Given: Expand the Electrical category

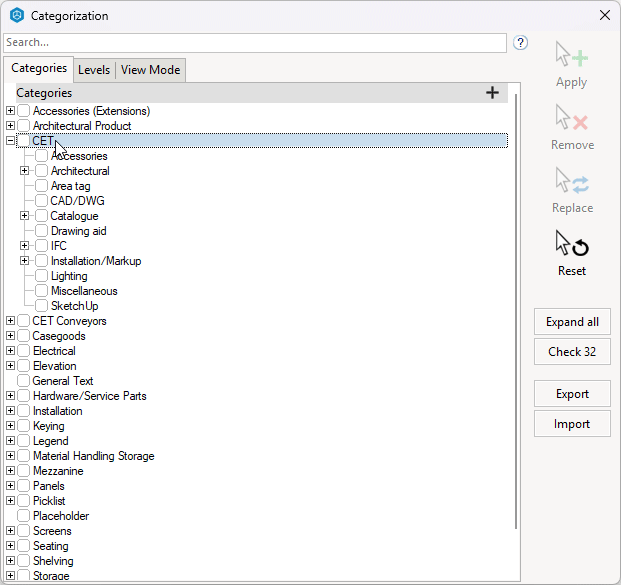Looking at the screenshot, I should coord(10,351).
